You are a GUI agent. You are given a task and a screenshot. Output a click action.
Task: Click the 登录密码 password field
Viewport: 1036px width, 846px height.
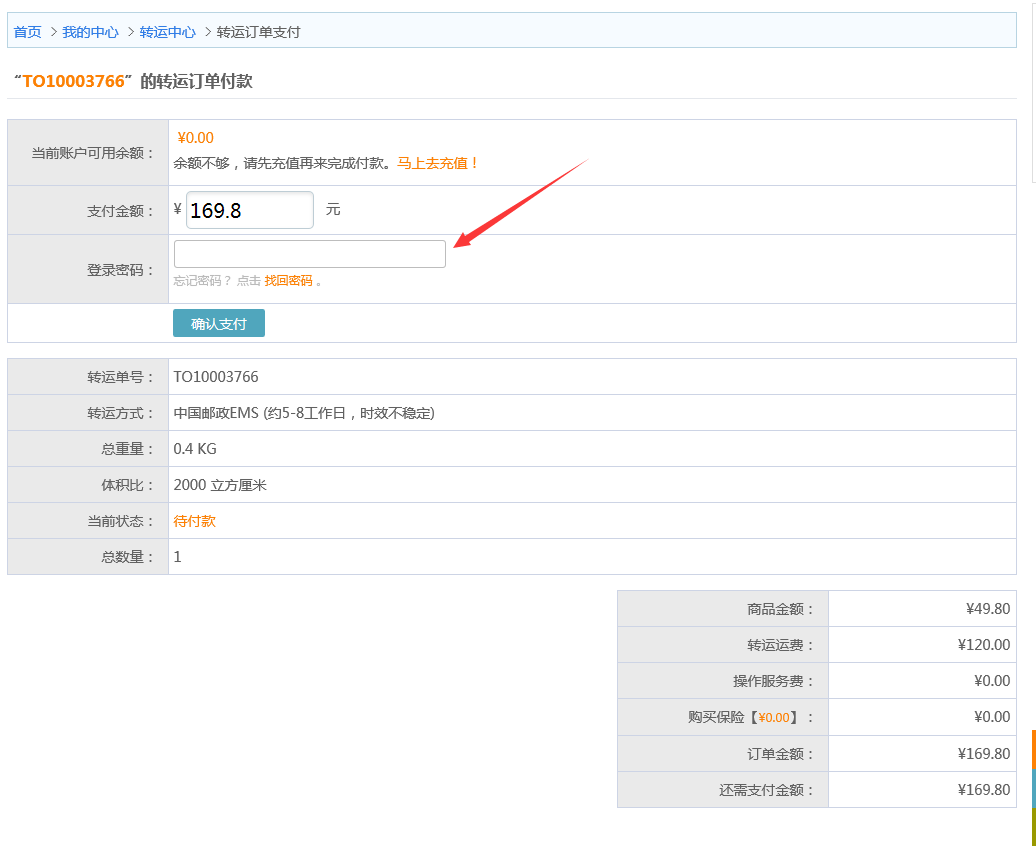pyautogui.click(x=309, y=254)
